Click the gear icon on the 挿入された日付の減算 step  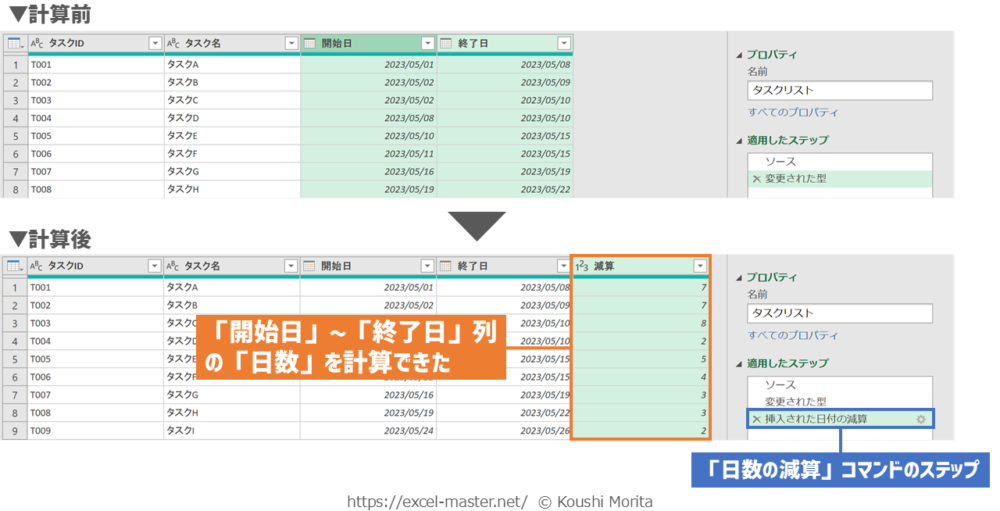(920, 419)
